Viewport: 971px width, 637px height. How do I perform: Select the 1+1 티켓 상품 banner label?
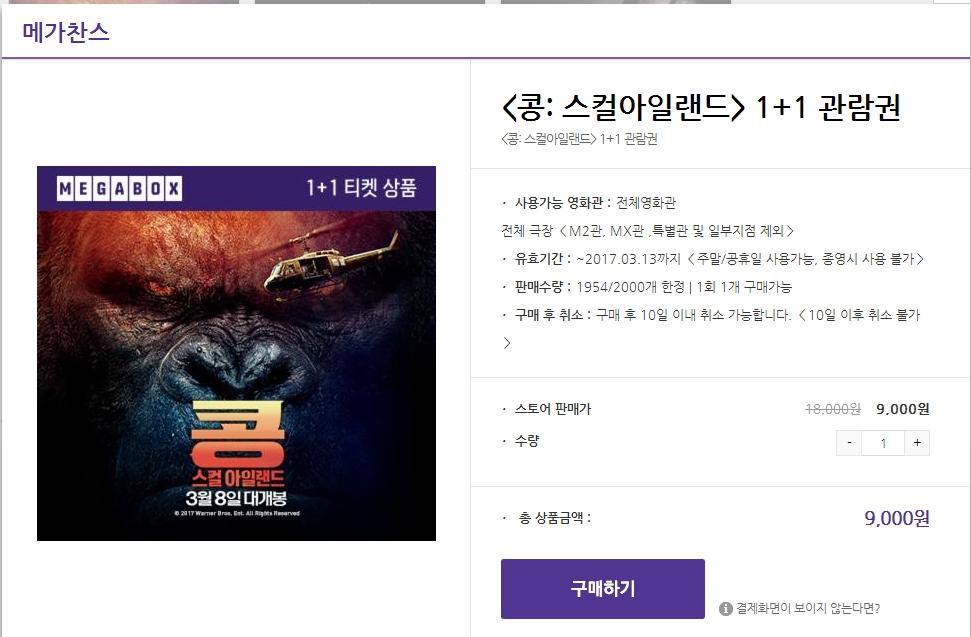[x=361, y=188]
